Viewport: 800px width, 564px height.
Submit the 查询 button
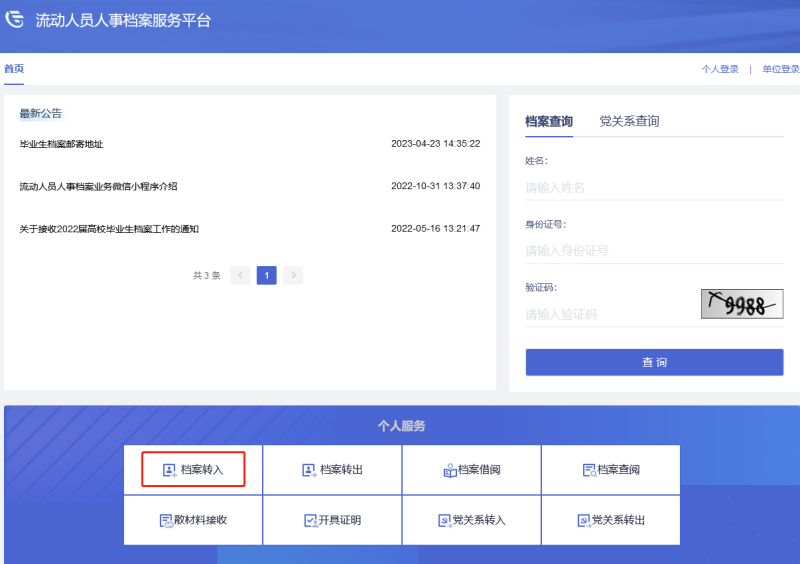click(655, 362)
